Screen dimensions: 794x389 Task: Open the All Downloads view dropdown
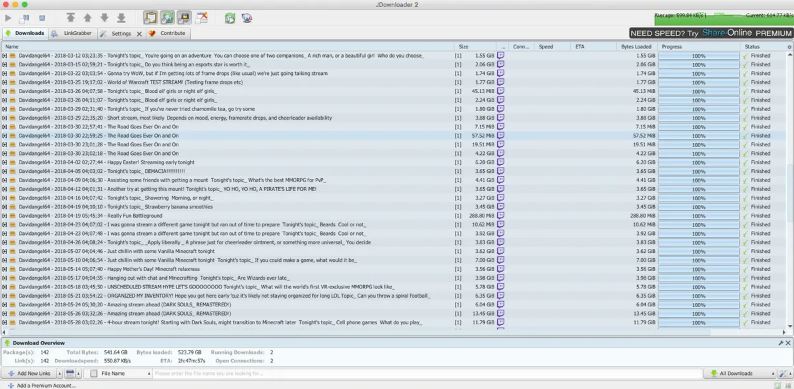740,373
